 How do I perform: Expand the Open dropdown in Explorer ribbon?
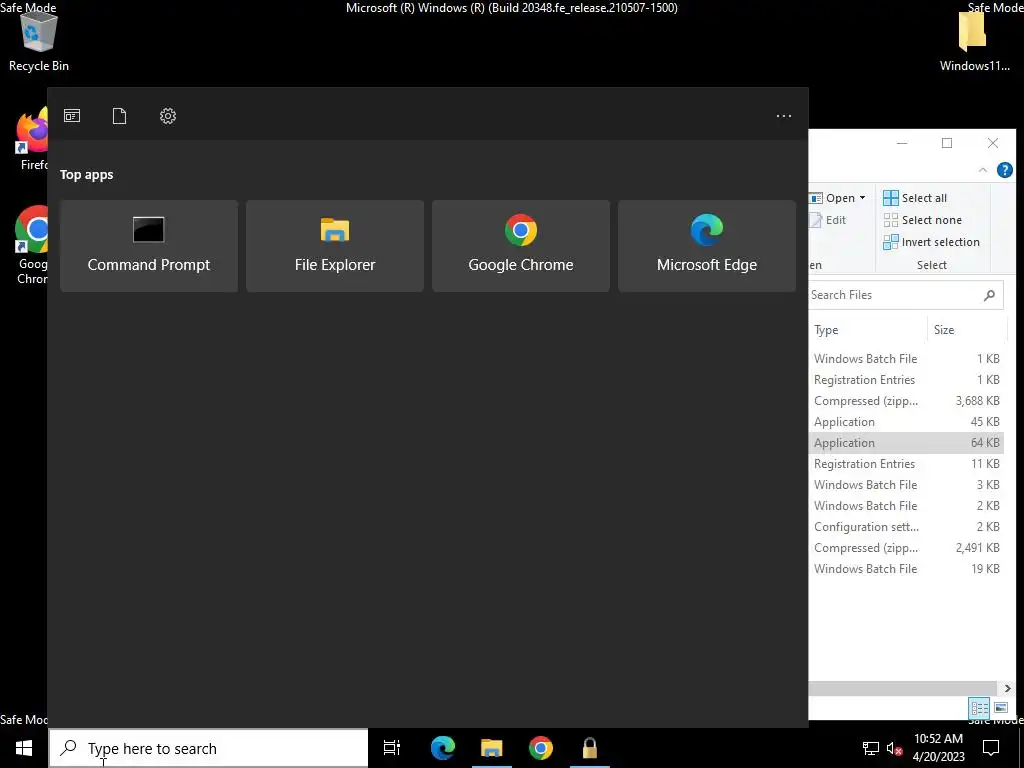(863, 198)
